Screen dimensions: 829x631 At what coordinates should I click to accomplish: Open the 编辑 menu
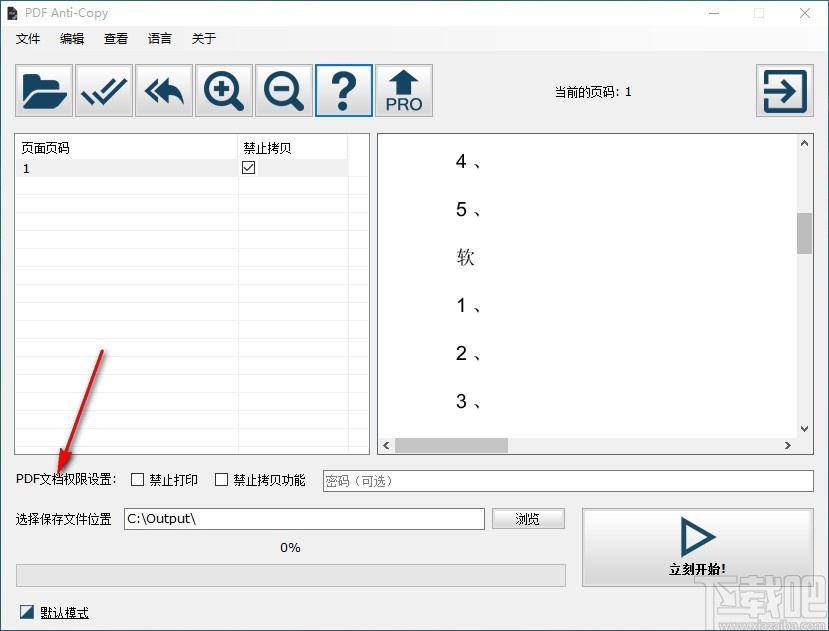point(71,39)
